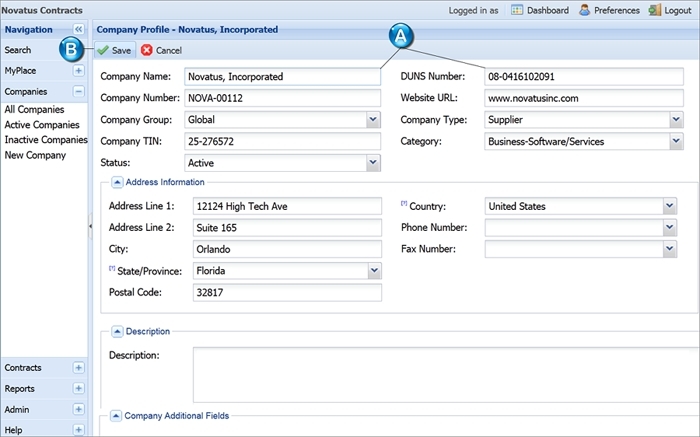Click the Company Name field

pos(283,76)
